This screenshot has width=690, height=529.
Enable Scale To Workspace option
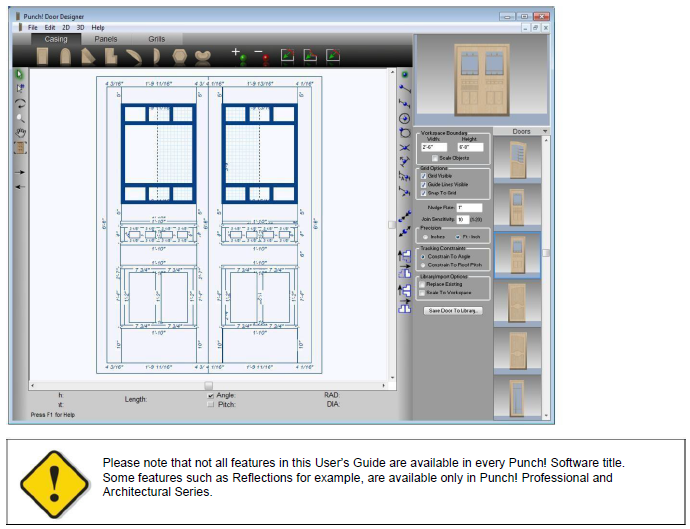tap(422, 293)
